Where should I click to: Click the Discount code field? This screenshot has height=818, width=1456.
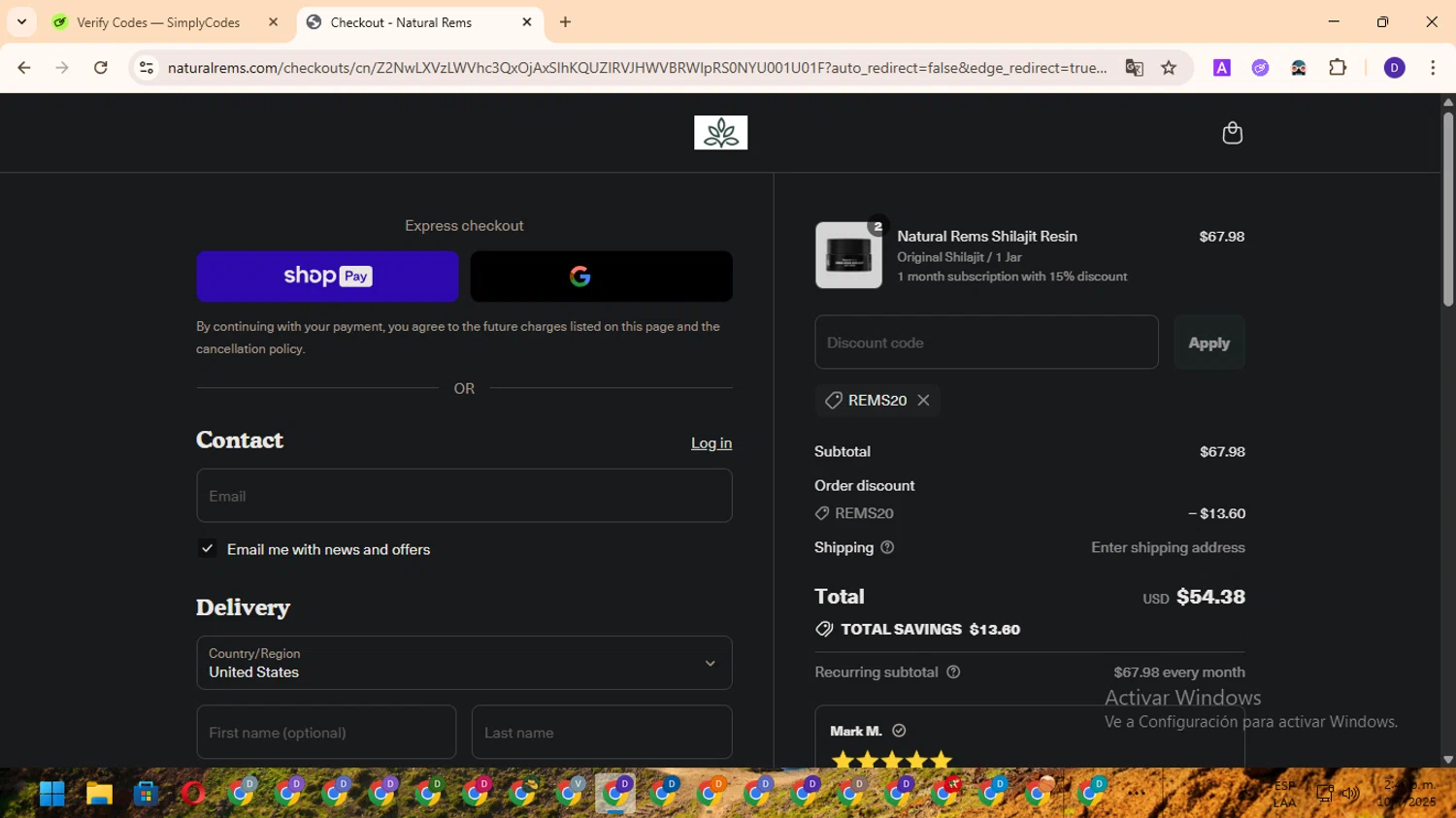click(986, 343)
